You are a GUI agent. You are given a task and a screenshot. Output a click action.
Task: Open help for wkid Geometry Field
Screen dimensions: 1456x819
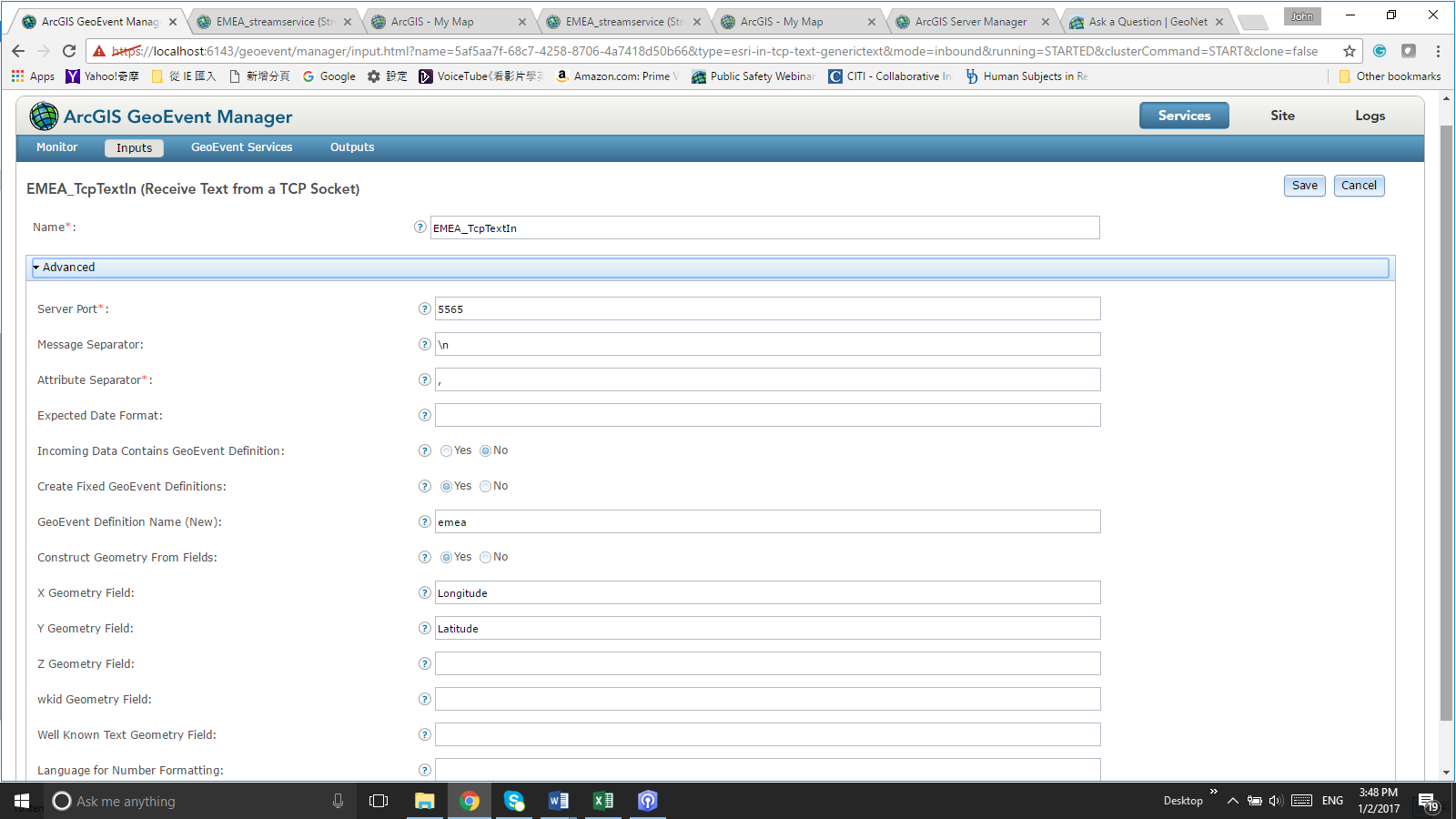click(424, 700)
